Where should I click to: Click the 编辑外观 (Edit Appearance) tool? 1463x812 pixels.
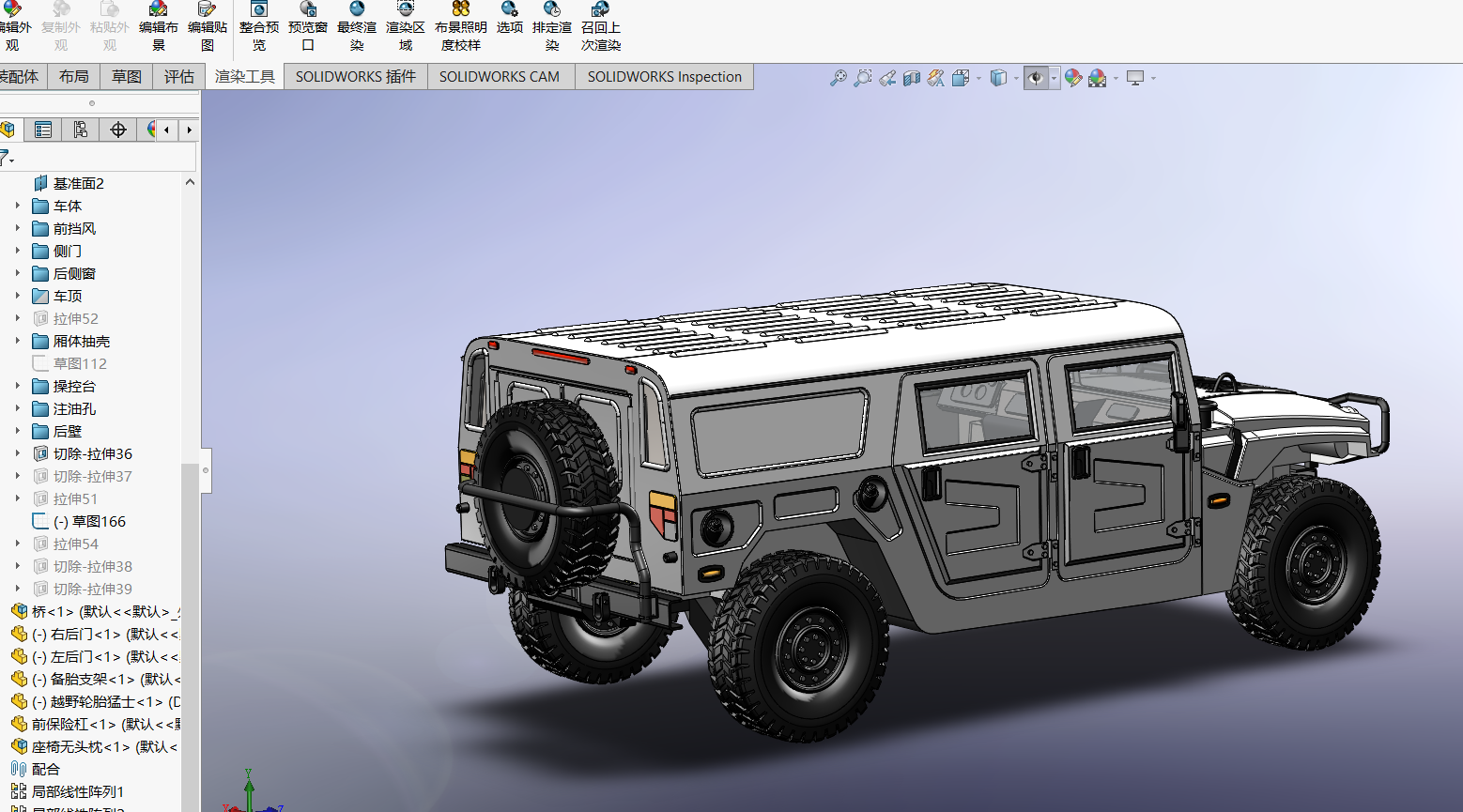12,26
